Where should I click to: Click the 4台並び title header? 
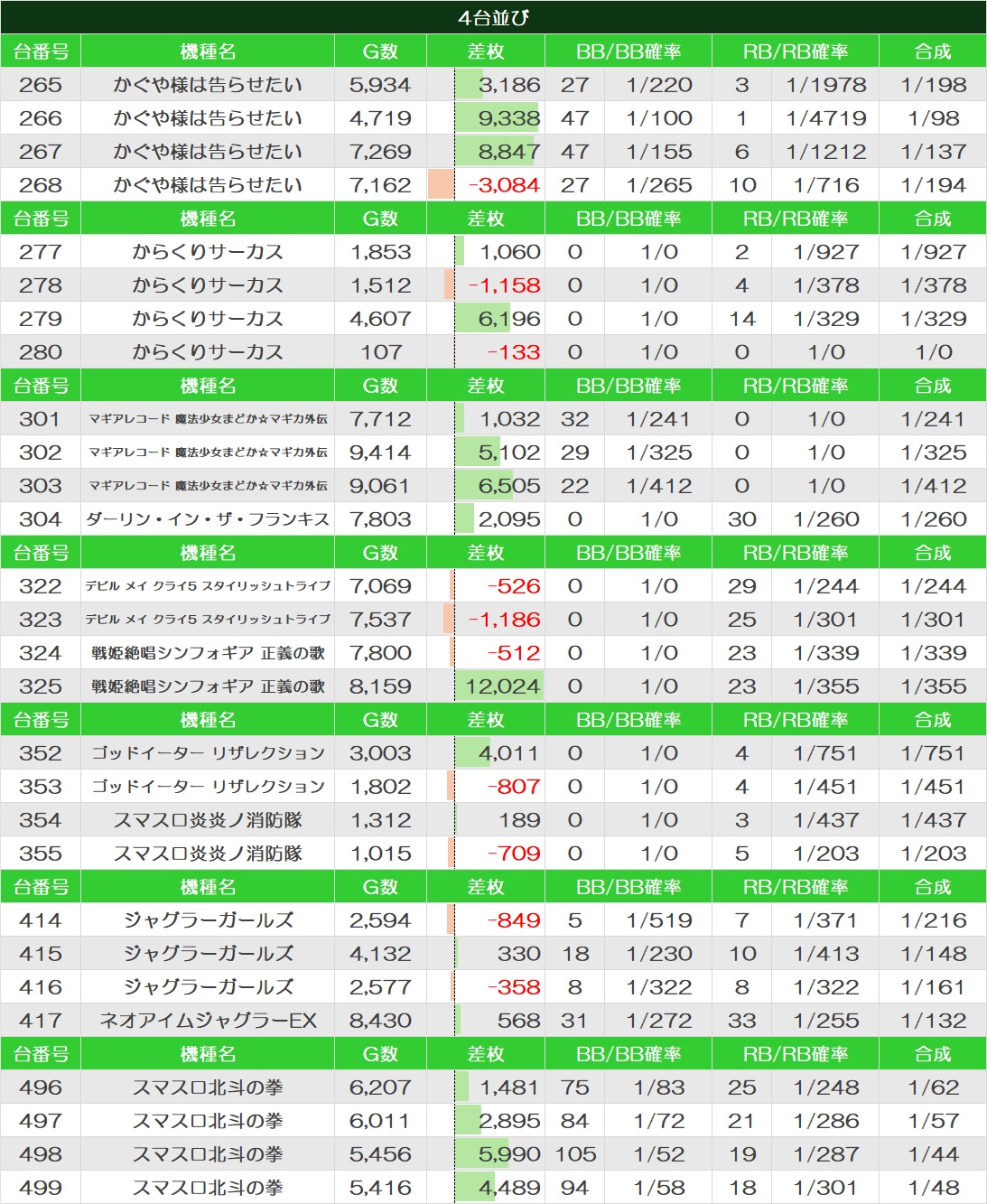[x=493, y=17]
